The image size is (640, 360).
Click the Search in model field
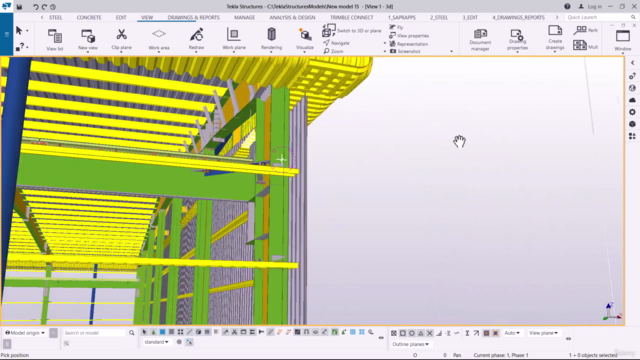click(x=94, y=333)
